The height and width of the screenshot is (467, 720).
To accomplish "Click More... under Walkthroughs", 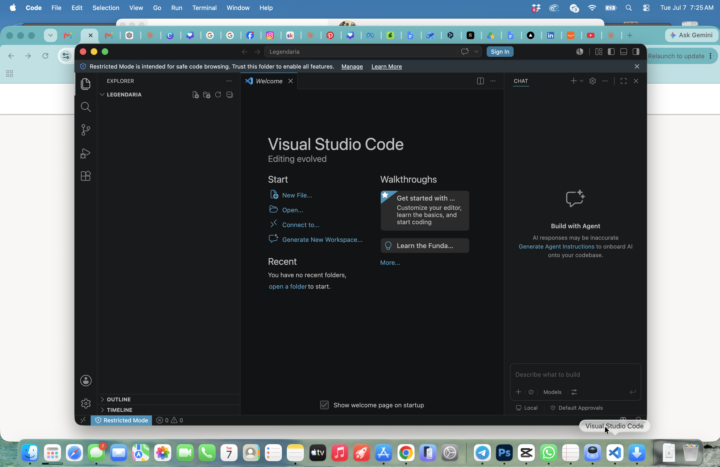I will 390,263.
